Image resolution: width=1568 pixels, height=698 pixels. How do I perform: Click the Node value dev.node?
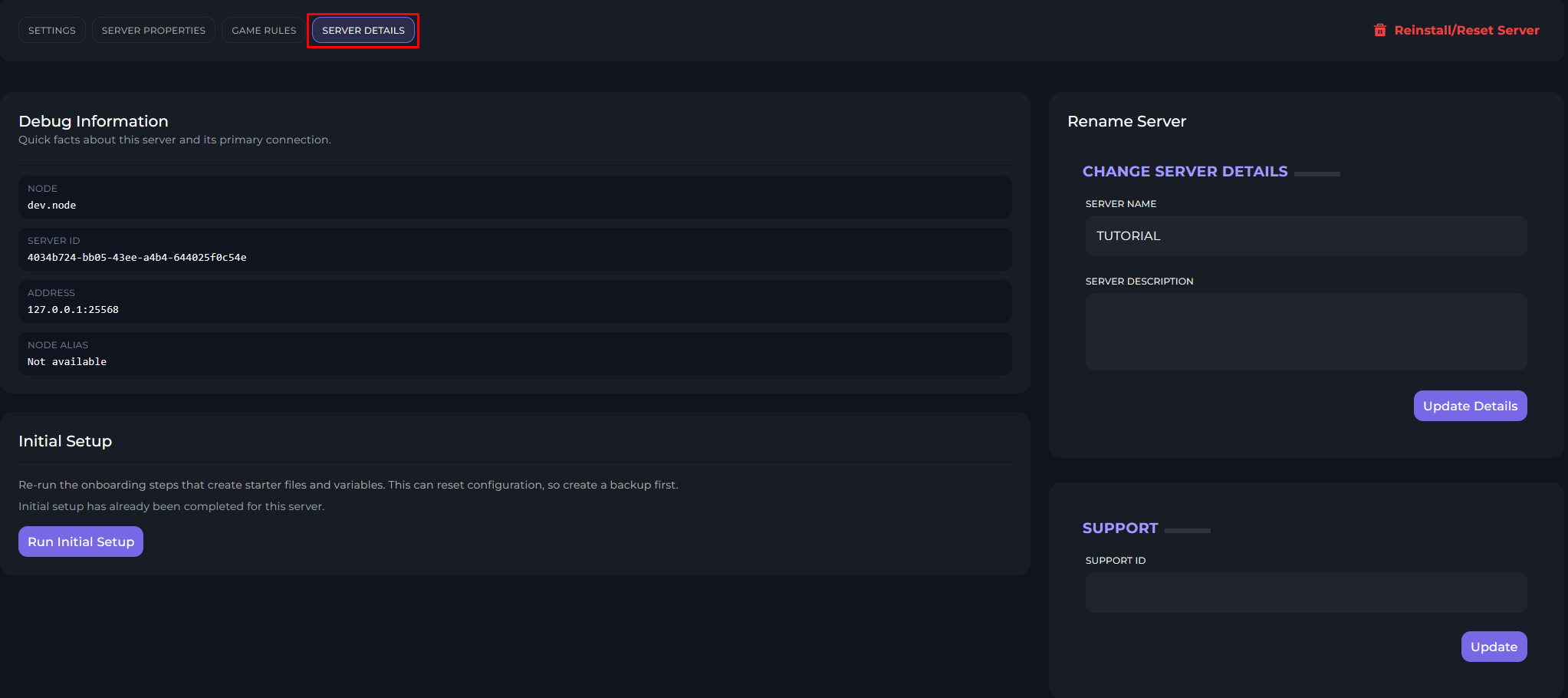point(52,206)
